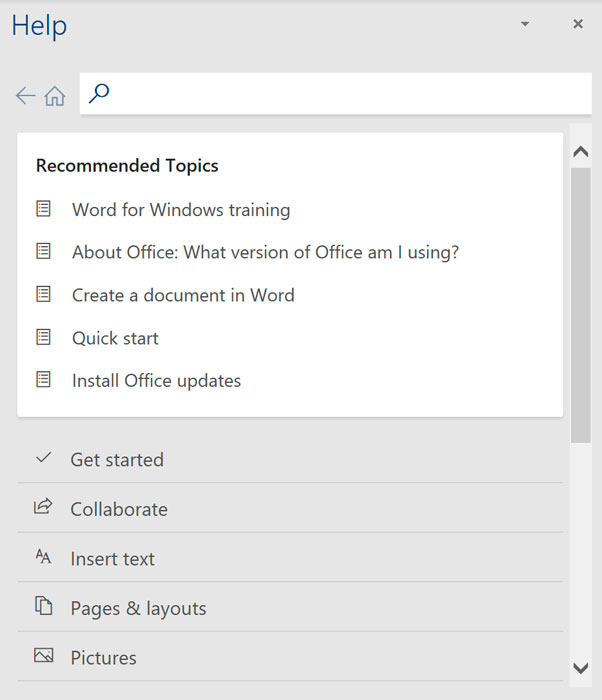Viewport: 602px width, 700px height.
Task: Select the Collaborate category
Action: [x=119, y=509]
